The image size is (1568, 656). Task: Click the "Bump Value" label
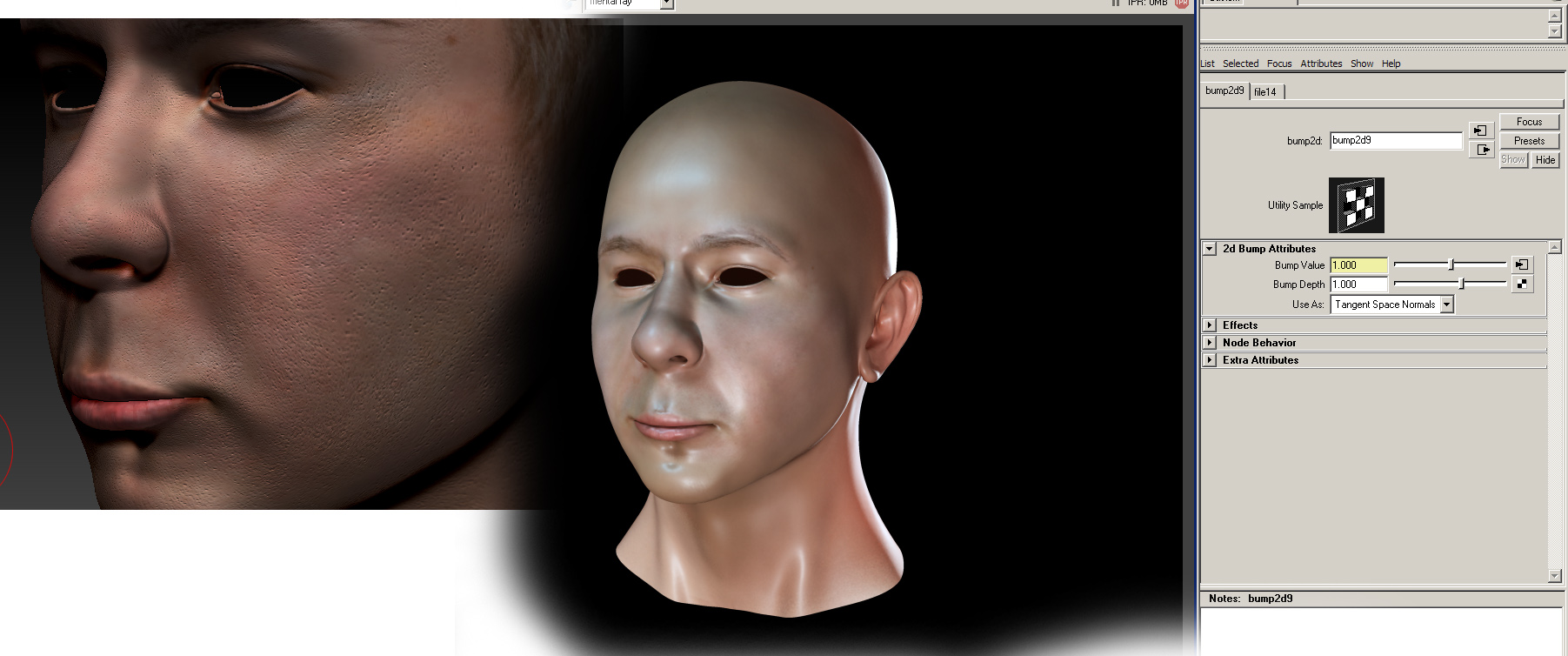(1299, 265)
